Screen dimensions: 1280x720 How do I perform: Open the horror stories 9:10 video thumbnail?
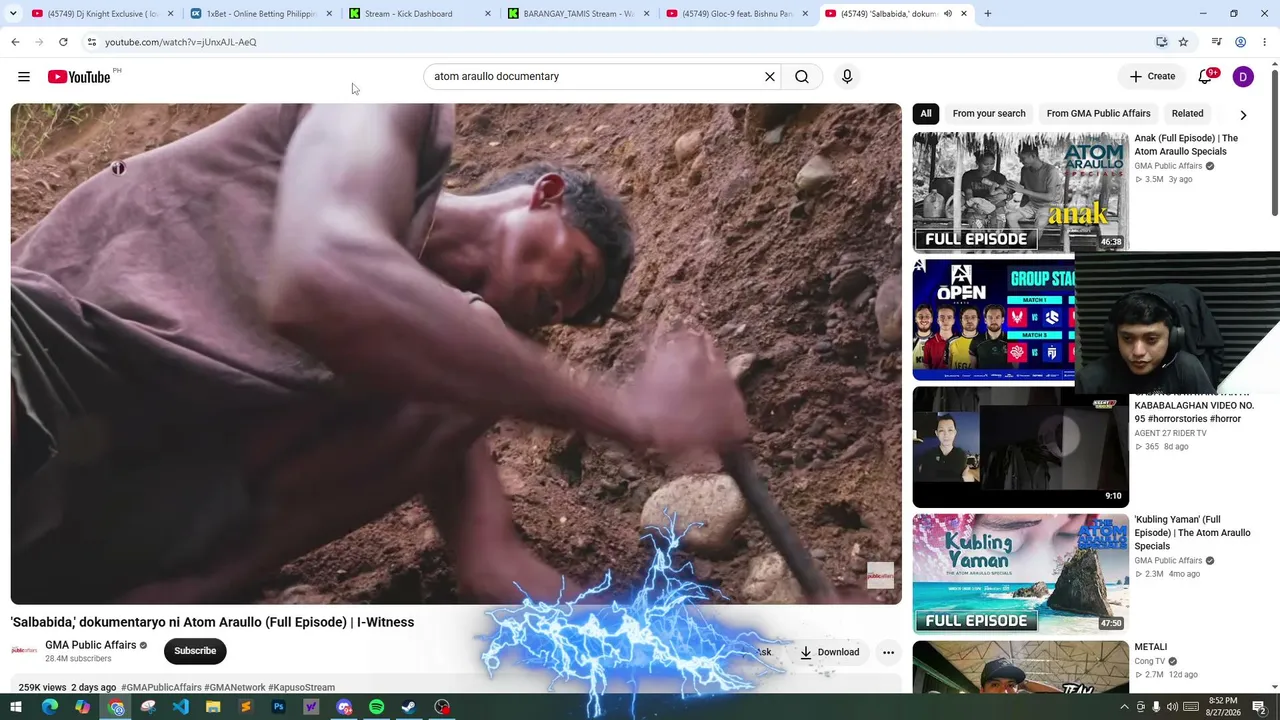(x=1020, y=447)
